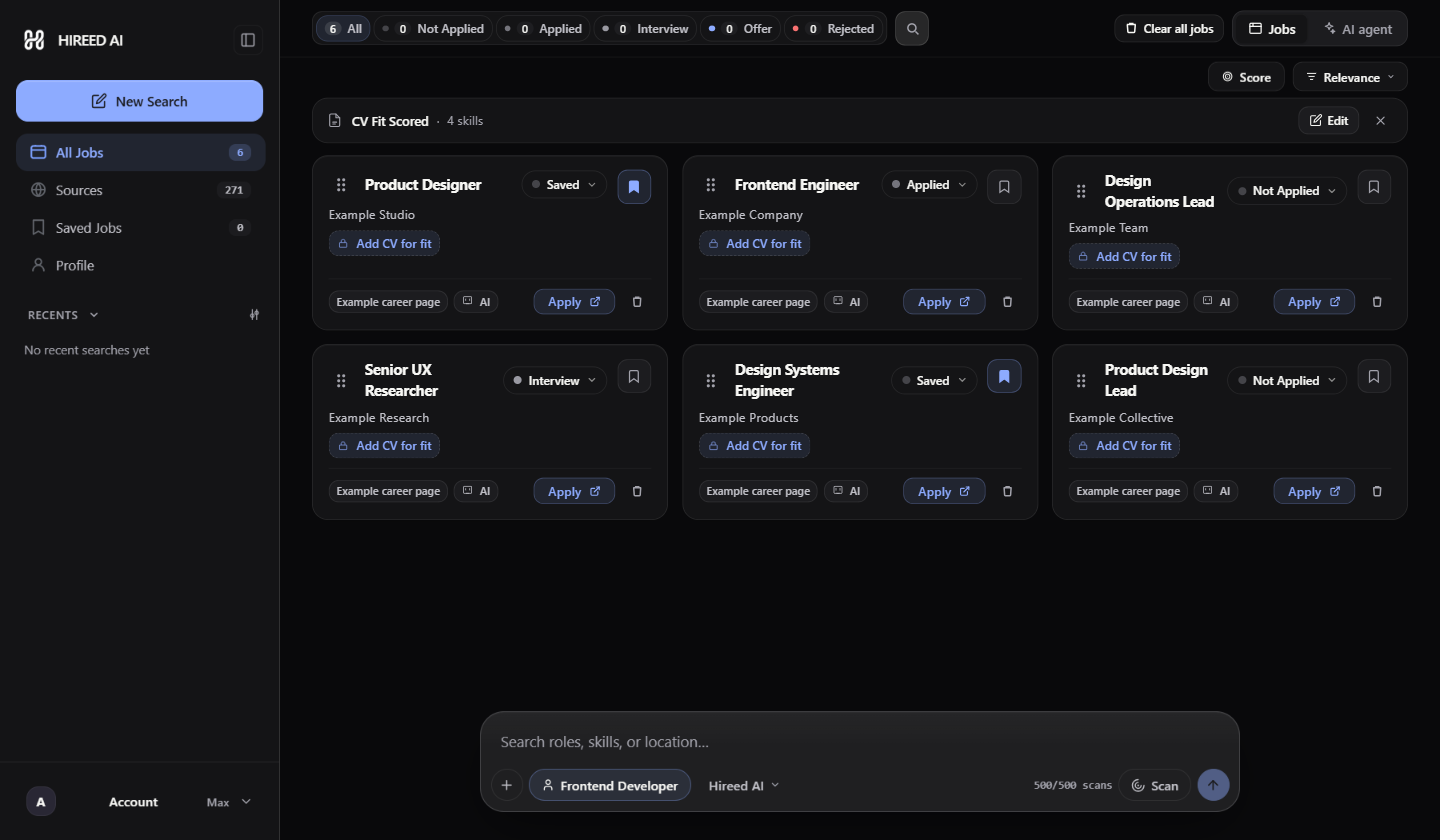This screenshot has height=840, width=1440.
Task: Open Sources in the sidebar
Action: point(140,190)
